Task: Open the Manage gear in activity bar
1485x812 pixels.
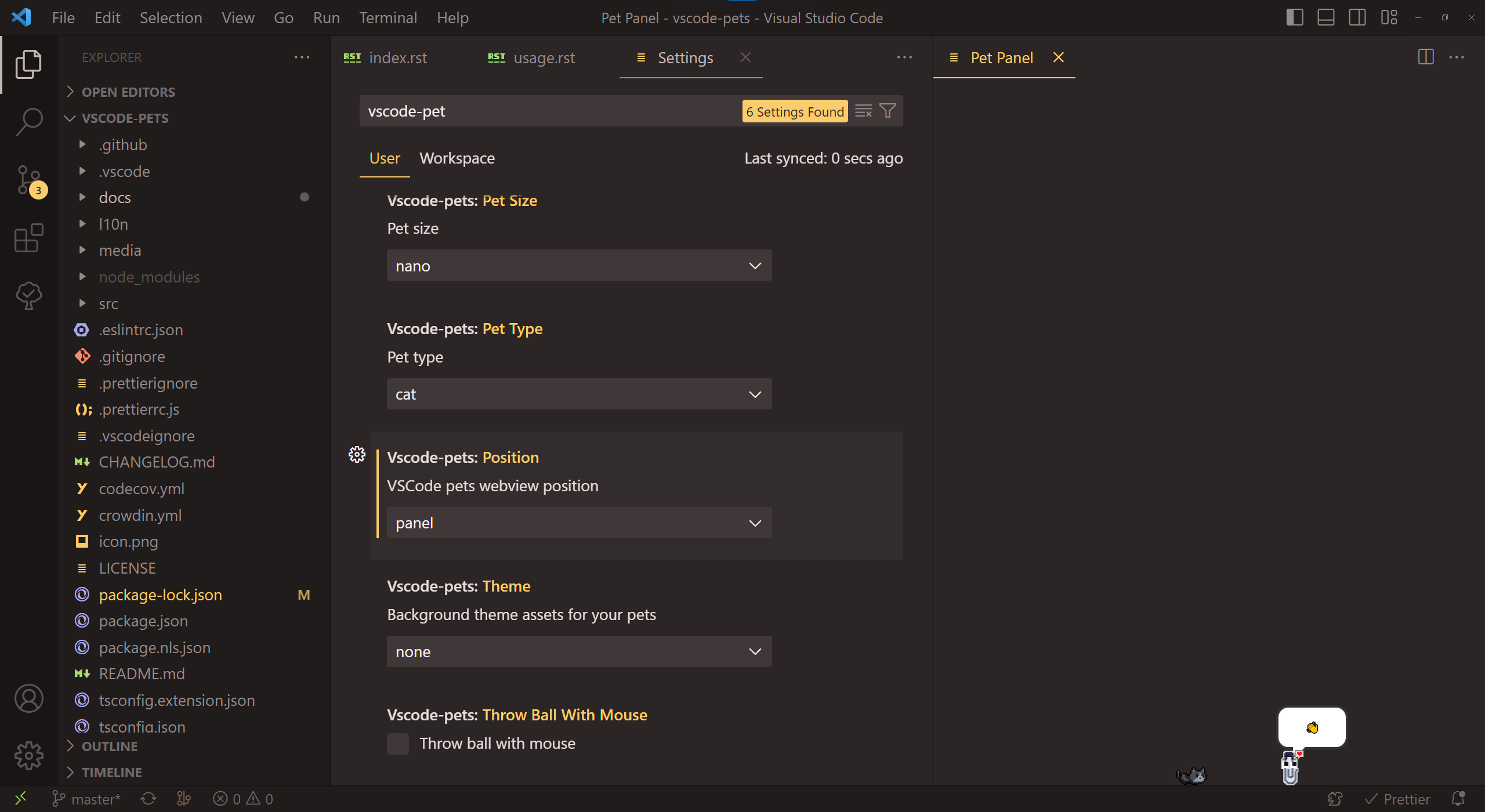Action: [28, 756]
